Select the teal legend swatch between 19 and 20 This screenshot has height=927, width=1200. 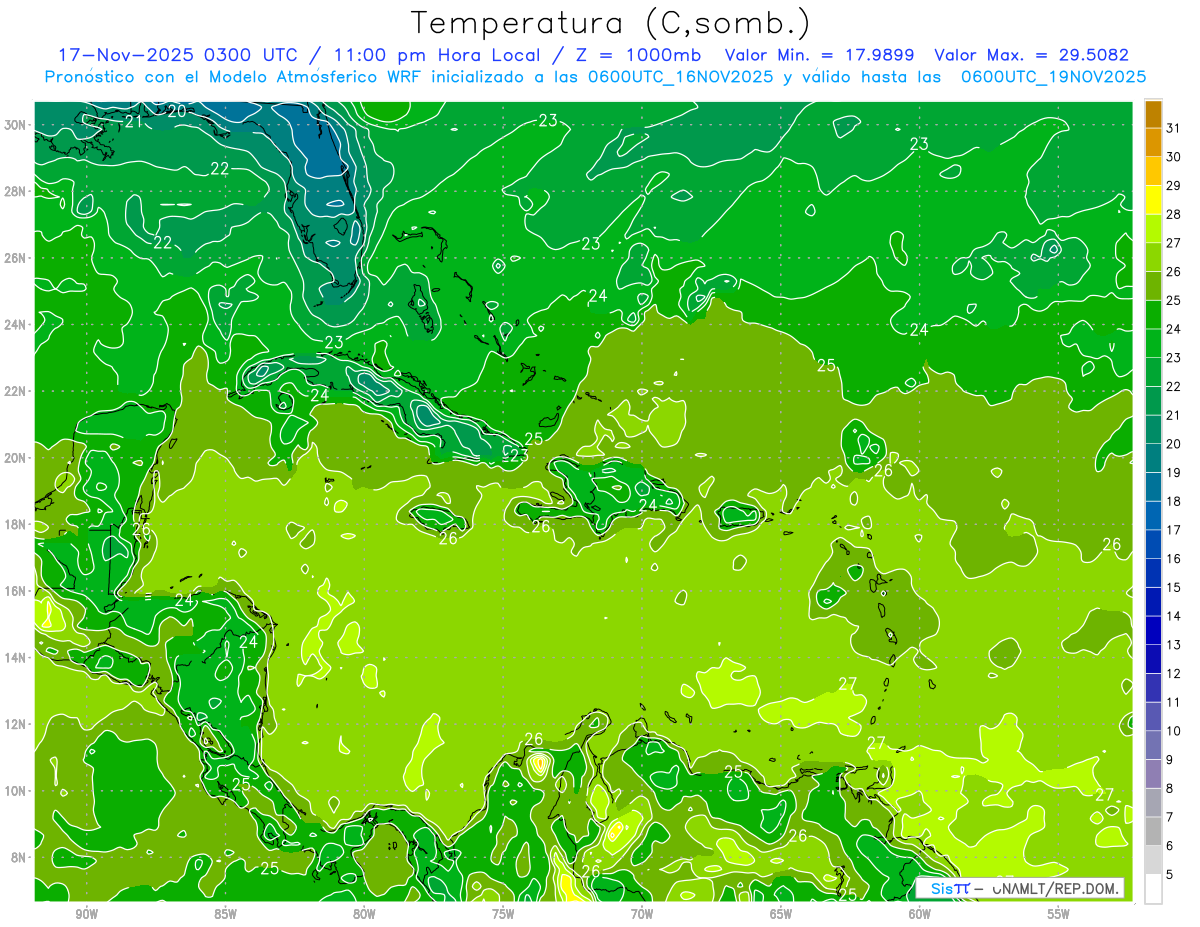[x=1153, y=459]
